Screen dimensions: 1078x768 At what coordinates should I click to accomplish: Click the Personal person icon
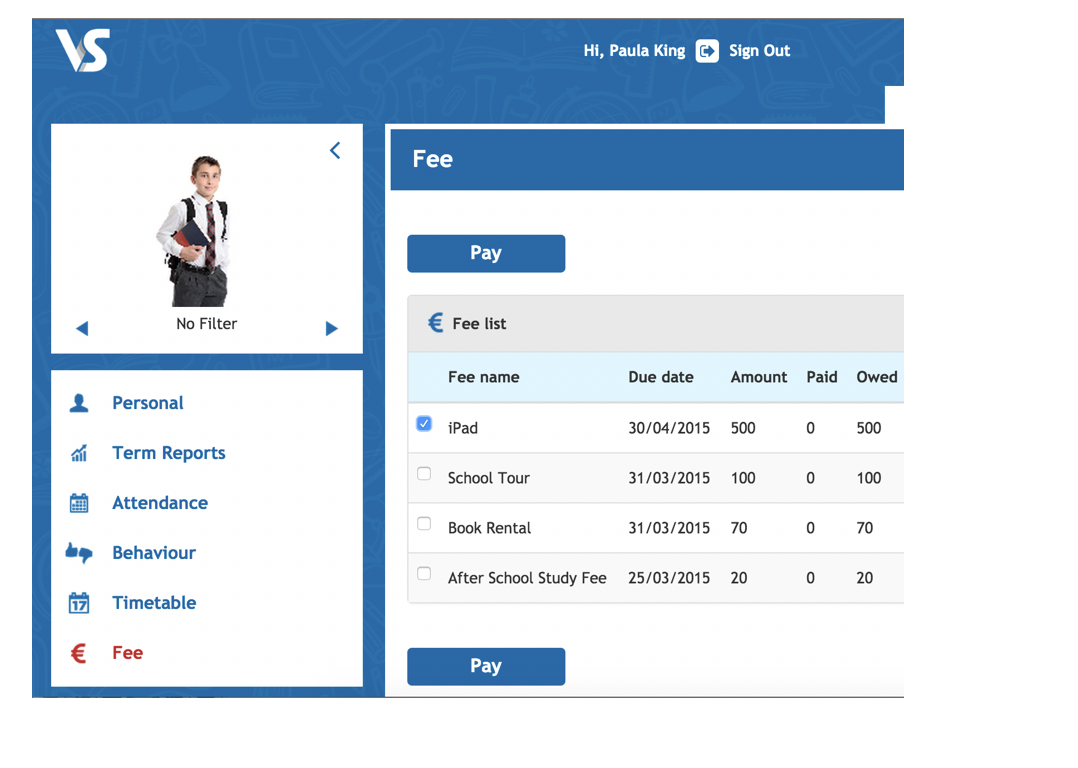pos(79,403)
